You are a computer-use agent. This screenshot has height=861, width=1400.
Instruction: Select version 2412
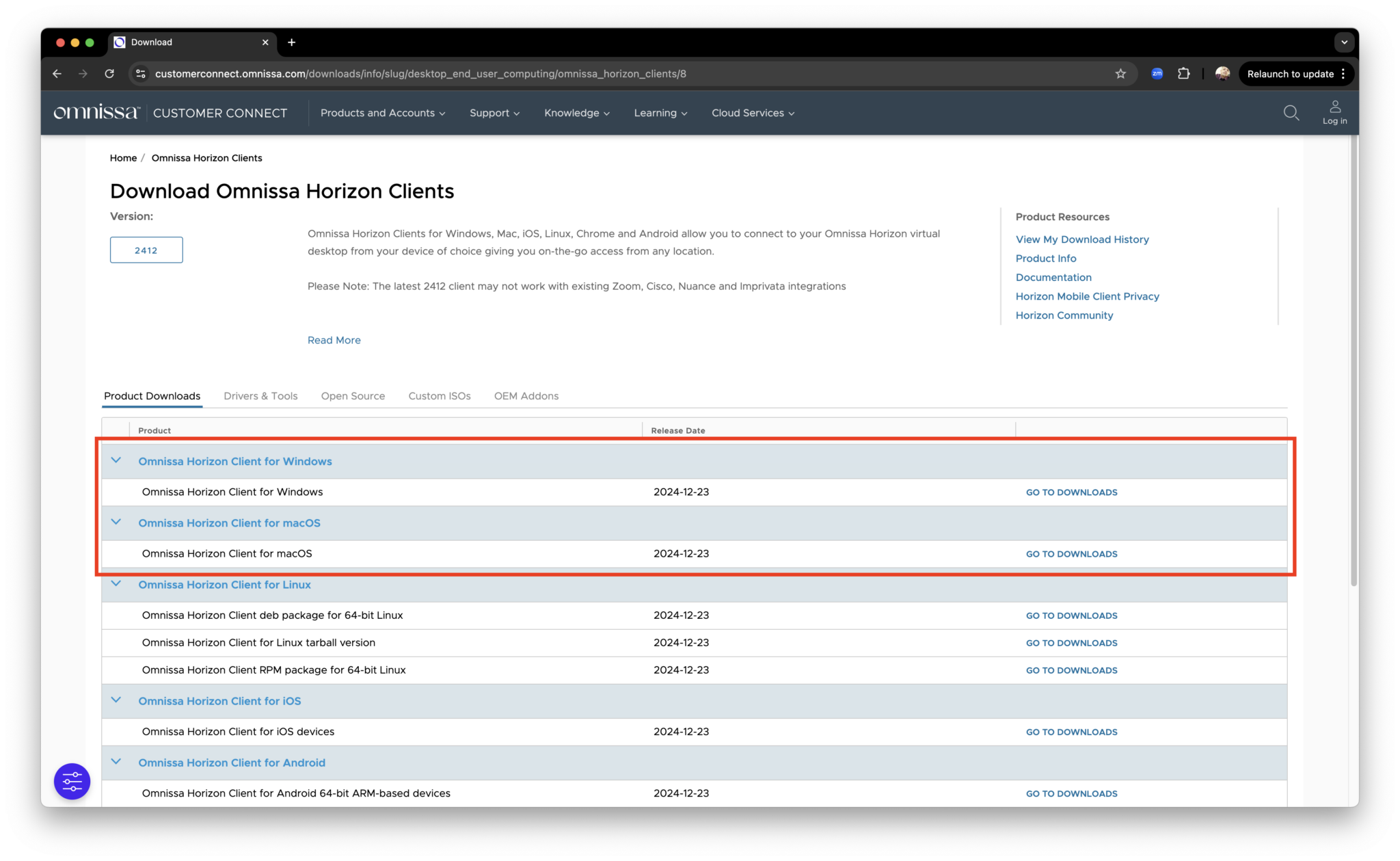pyautogui.click(x=146, y=250)
